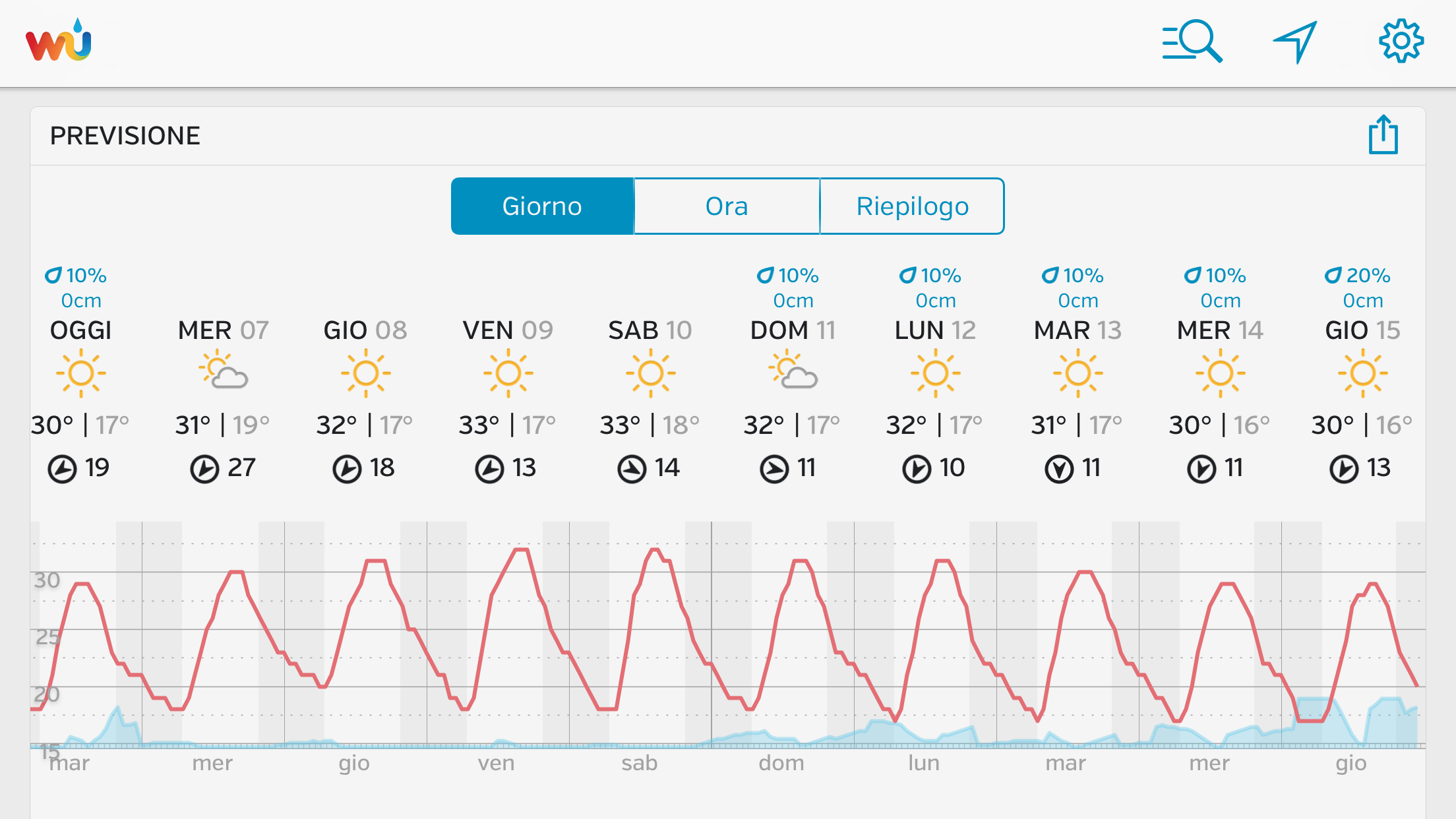Screen dimensions: 1456x819
Task: Tap the wind direction icon for MAR 13
Action: [x=1059, y=470]
